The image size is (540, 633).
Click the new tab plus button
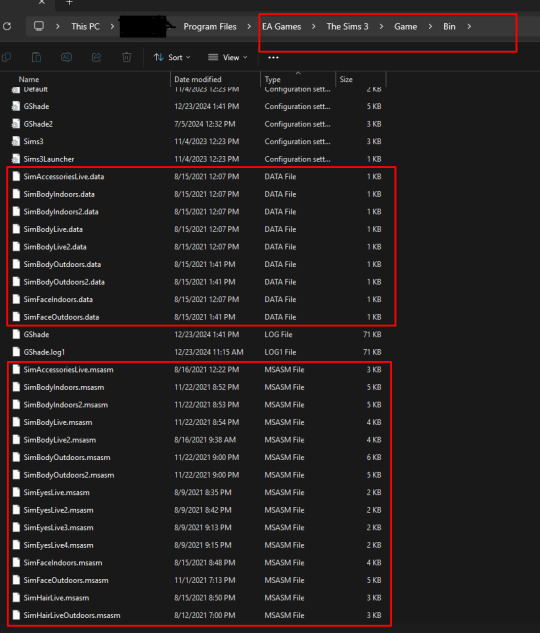coord(69,2)
